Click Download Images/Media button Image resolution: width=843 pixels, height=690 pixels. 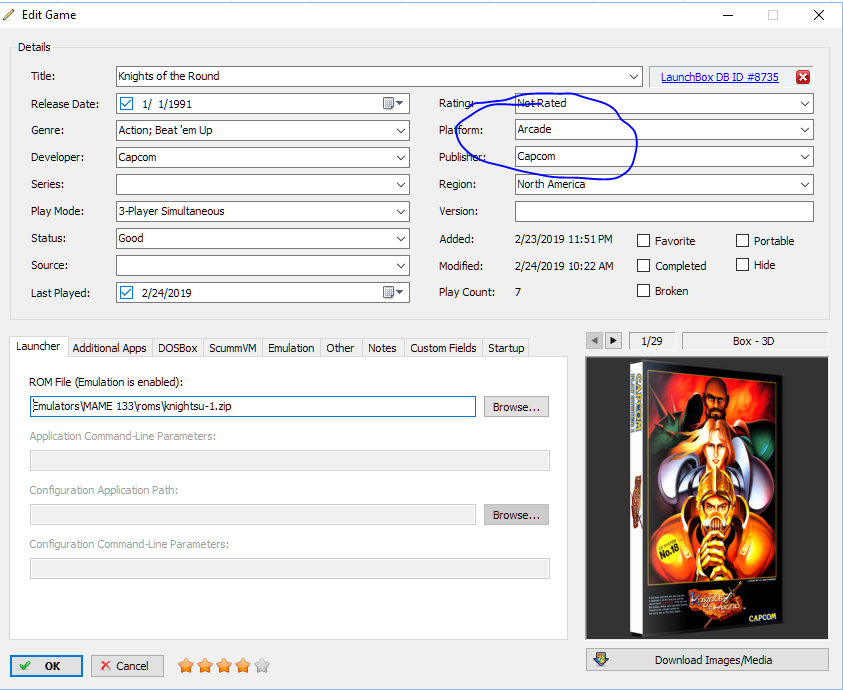[707, 659]
